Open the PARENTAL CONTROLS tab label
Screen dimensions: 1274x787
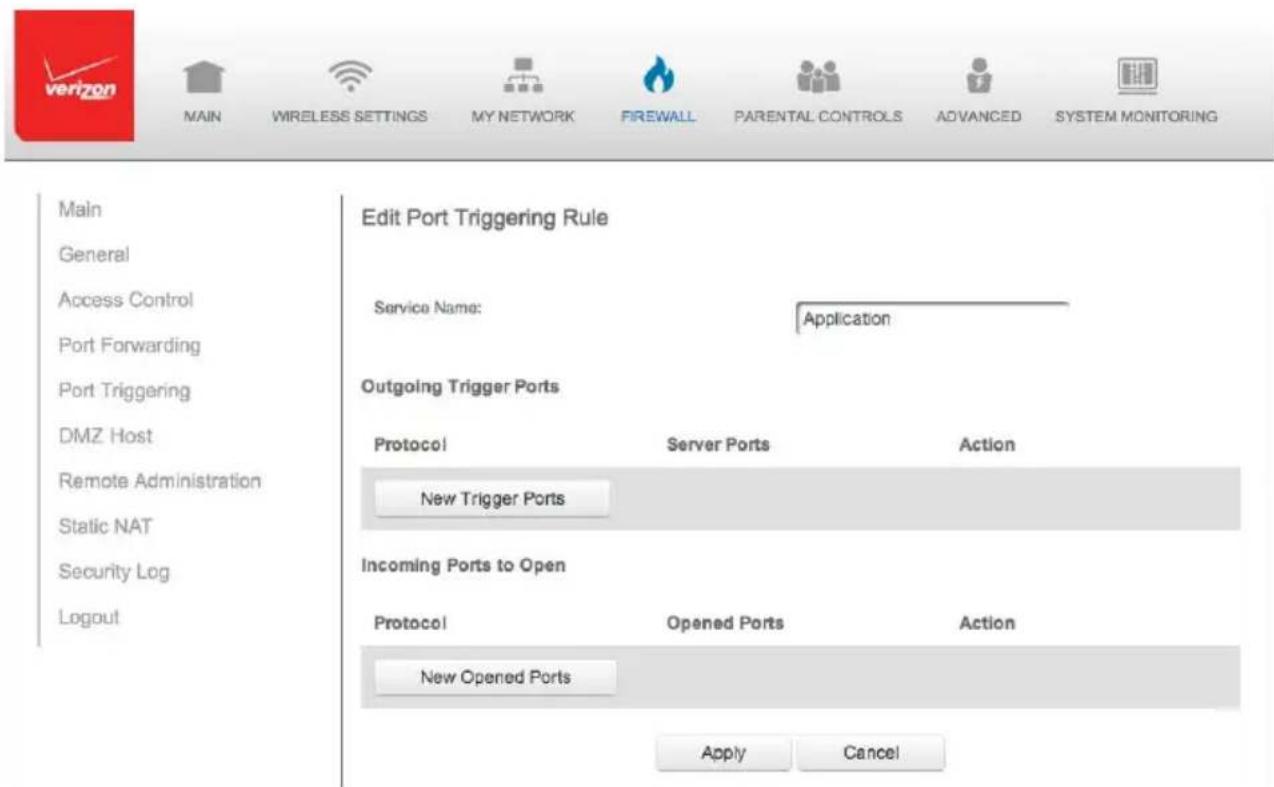click(x=818, y=117)
